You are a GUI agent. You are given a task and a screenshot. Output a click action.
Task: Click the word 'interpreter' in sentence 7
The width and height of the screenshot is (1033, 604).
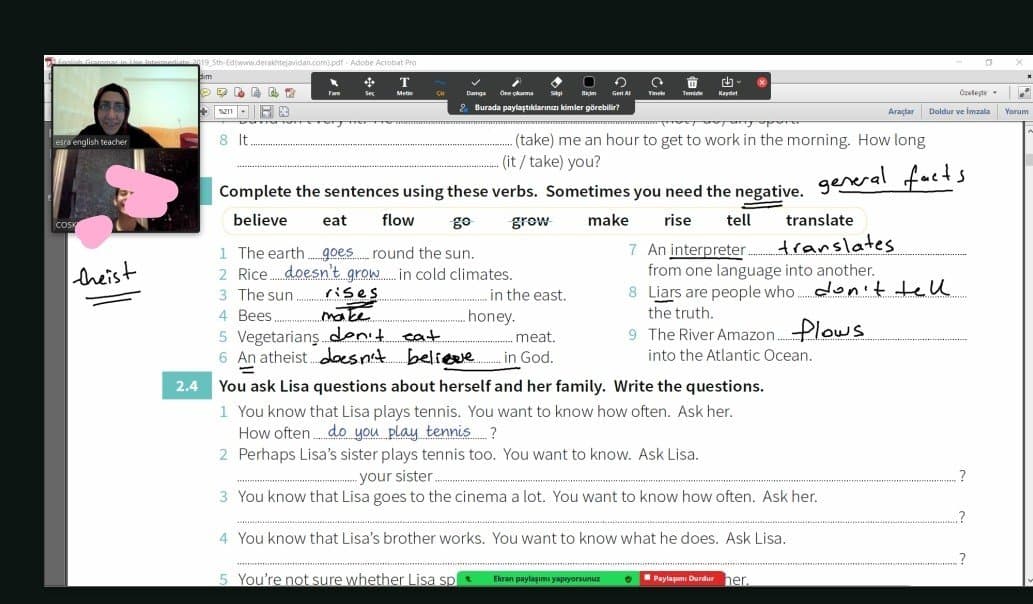[x=708, y=250]
